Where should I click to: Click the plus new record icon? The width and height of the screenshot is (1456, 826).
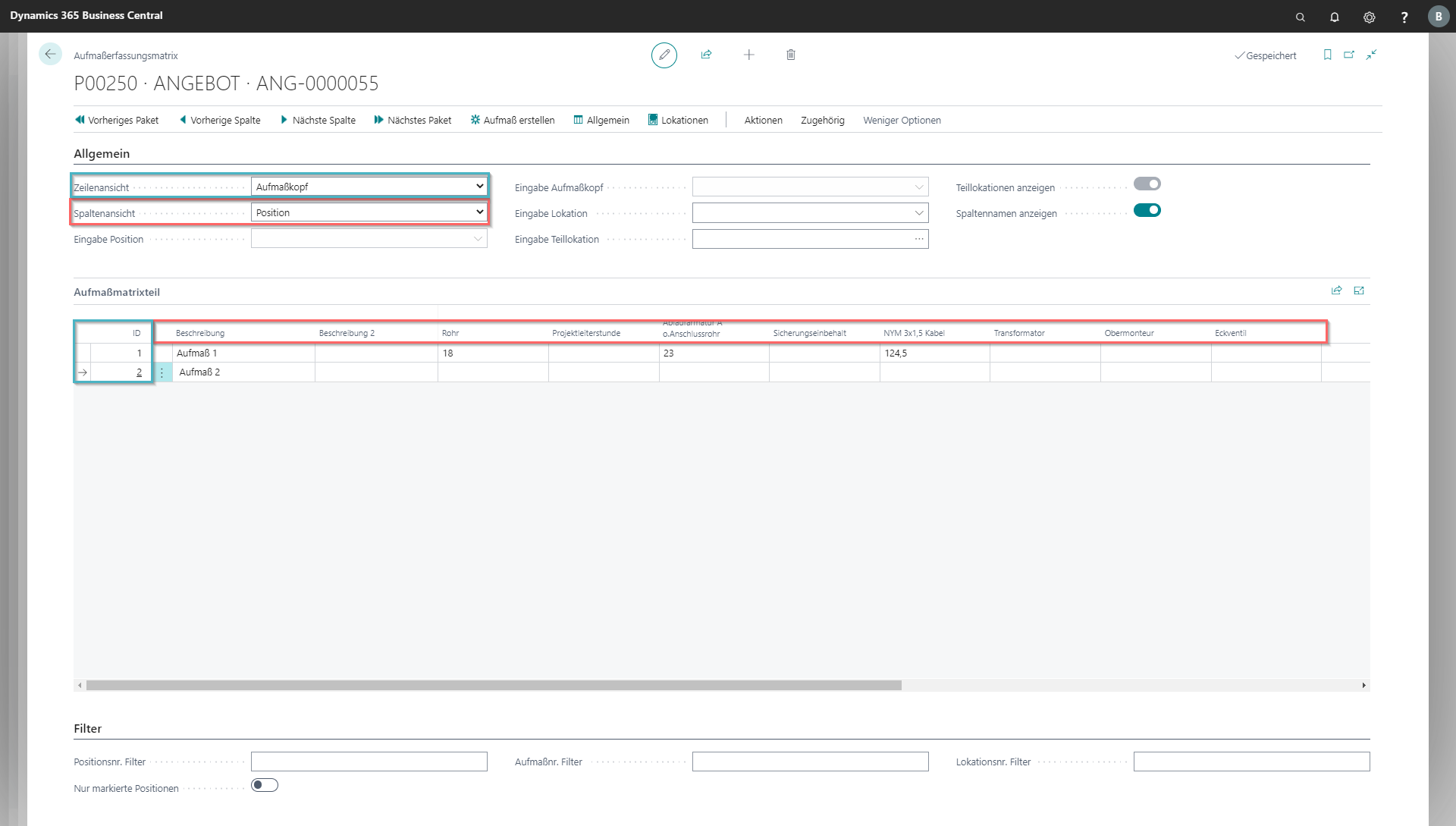[748, 55]
